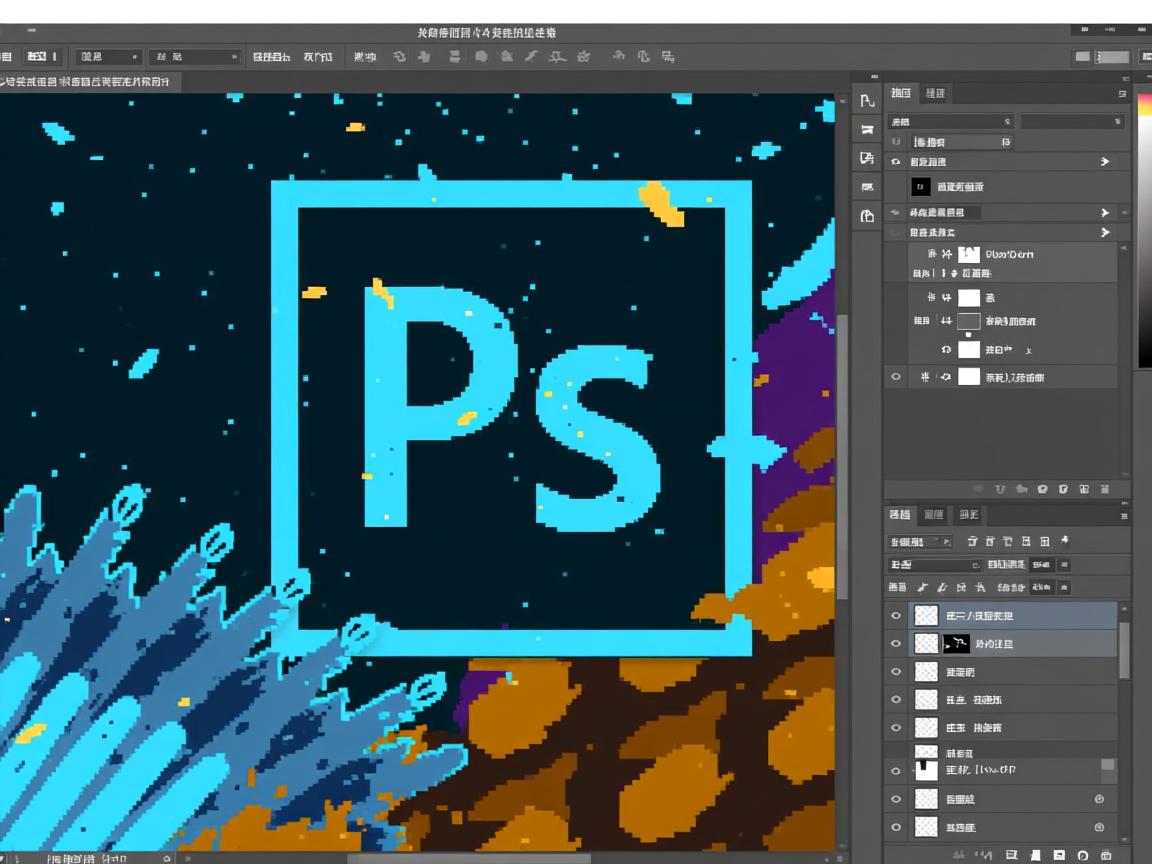
Task: Click the trash icon at the Layers panel bottom
Action: click(x=1105, y=855)
